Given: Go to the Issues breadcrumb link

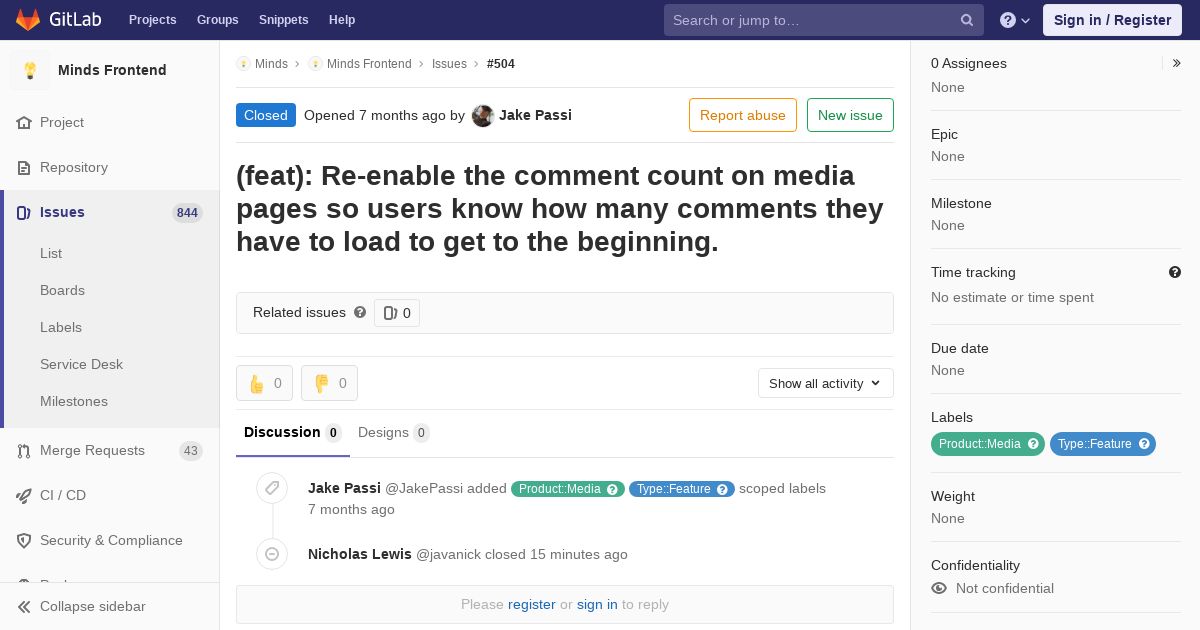Looking at the screenshot, I should coord(449,63).
